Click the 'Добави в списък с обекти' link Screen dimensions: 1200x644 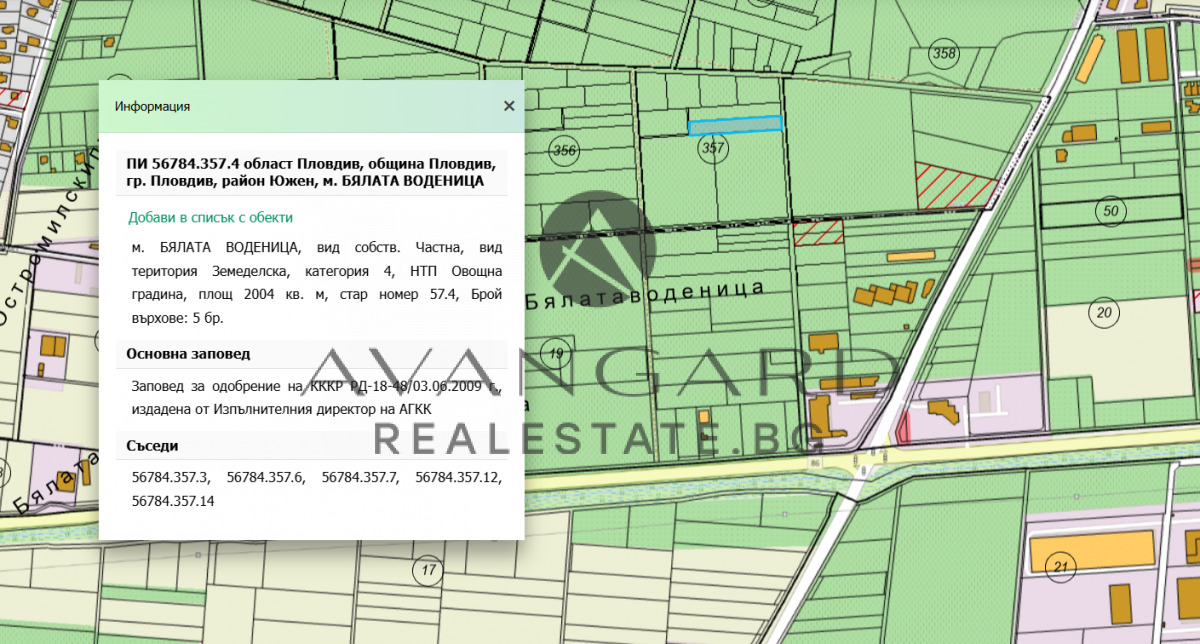210,217
